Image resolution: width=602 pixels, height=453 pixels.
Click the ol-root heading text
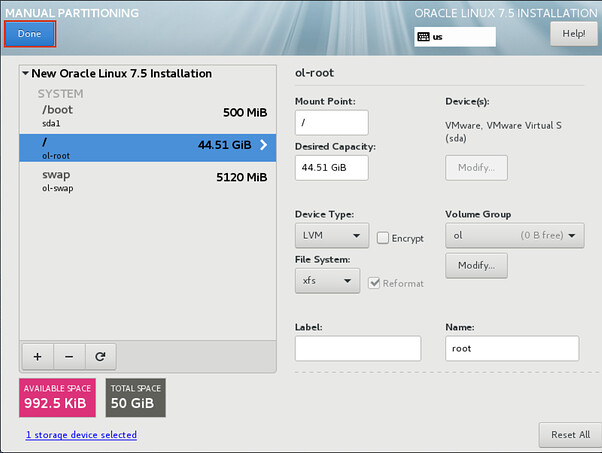point(314,73)
